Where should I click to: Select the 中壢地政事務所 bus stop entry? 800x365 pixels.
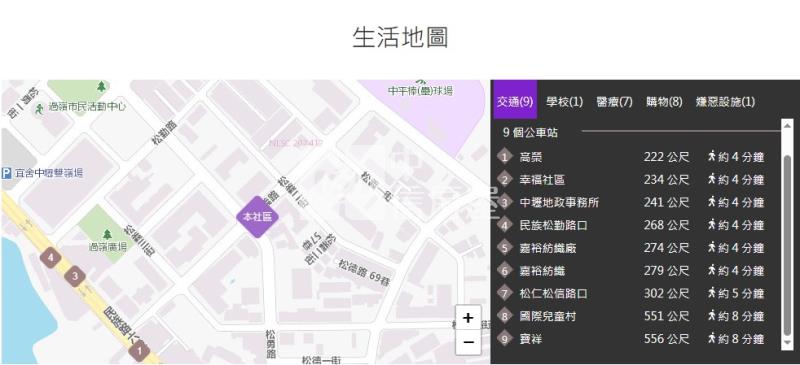pyautogui.click(x=632, y=203)
